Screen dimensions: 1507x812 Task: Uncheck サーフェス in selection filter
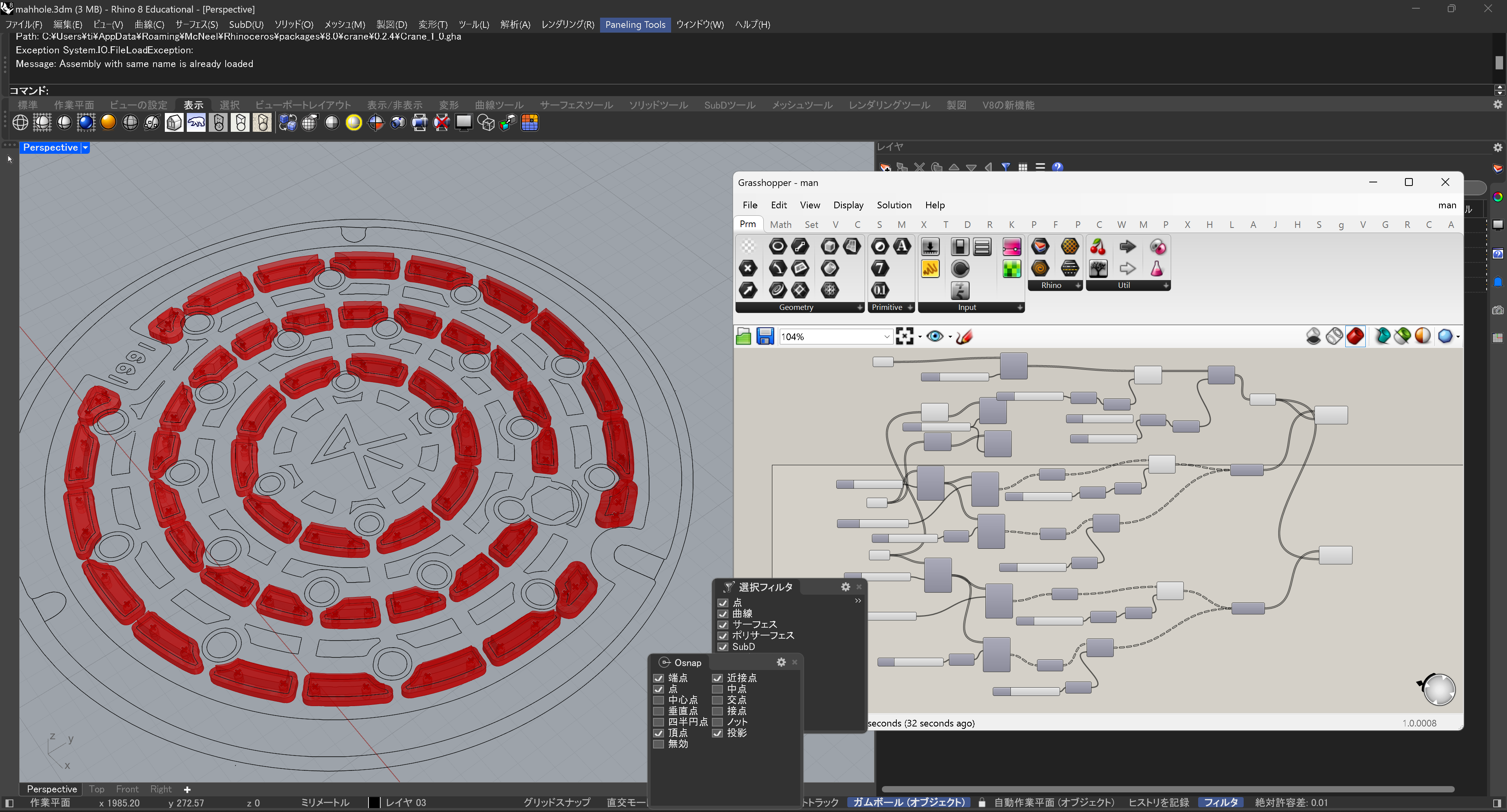pos(723,624)
